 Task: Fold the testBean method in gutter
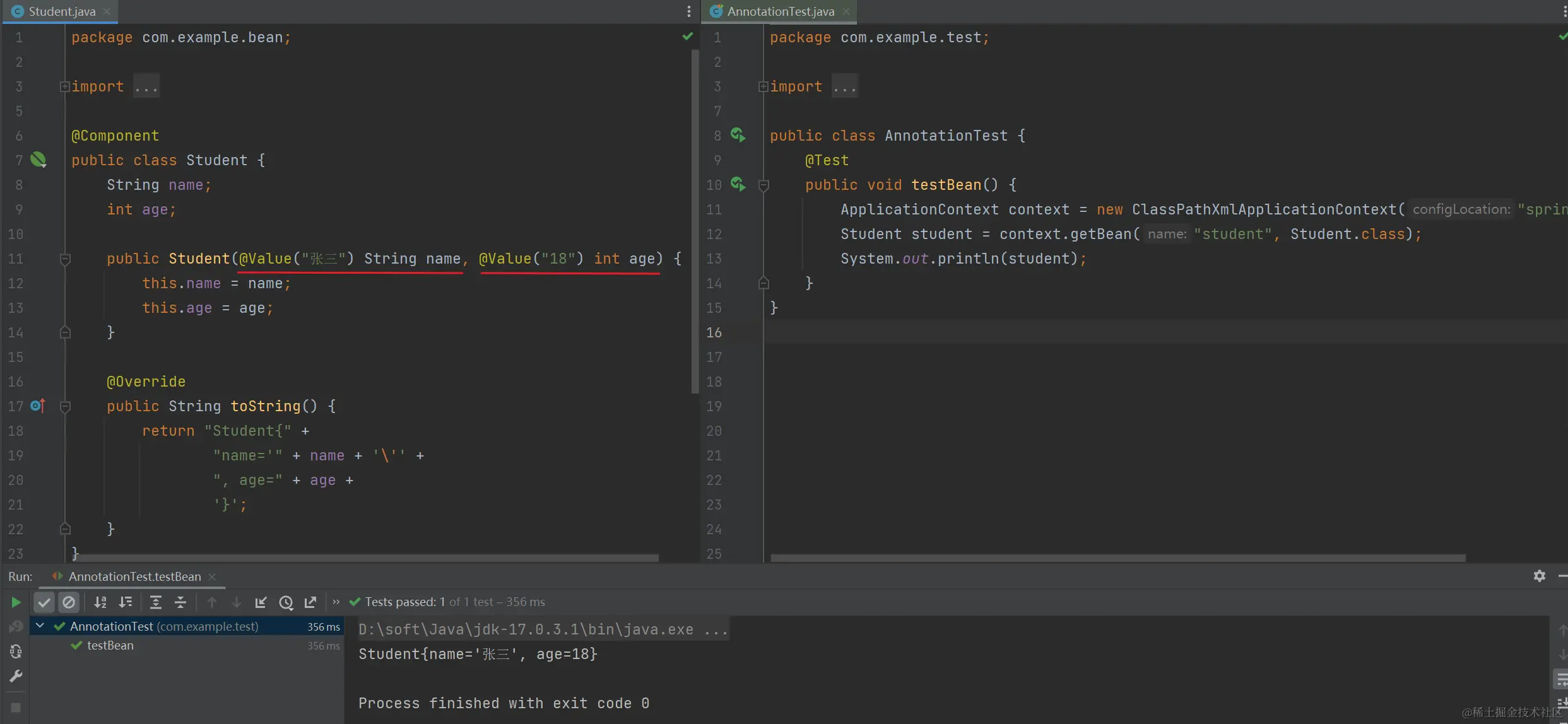tap(763, 185)
